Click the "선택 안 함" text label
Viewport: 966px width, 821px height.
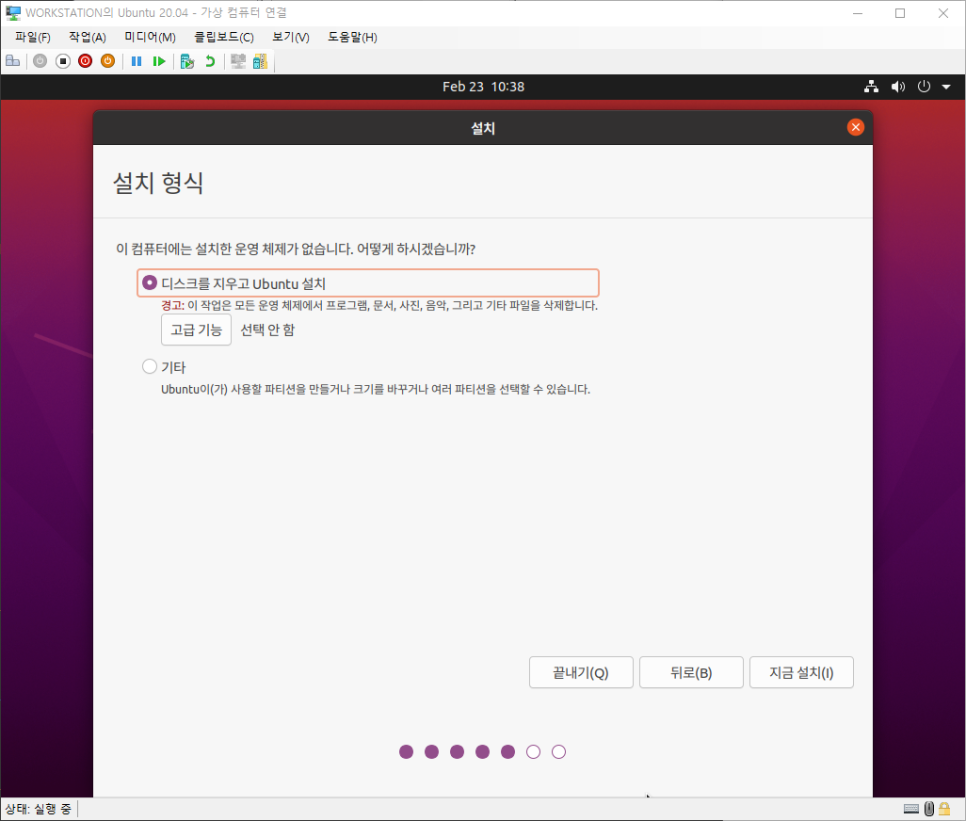267,330
